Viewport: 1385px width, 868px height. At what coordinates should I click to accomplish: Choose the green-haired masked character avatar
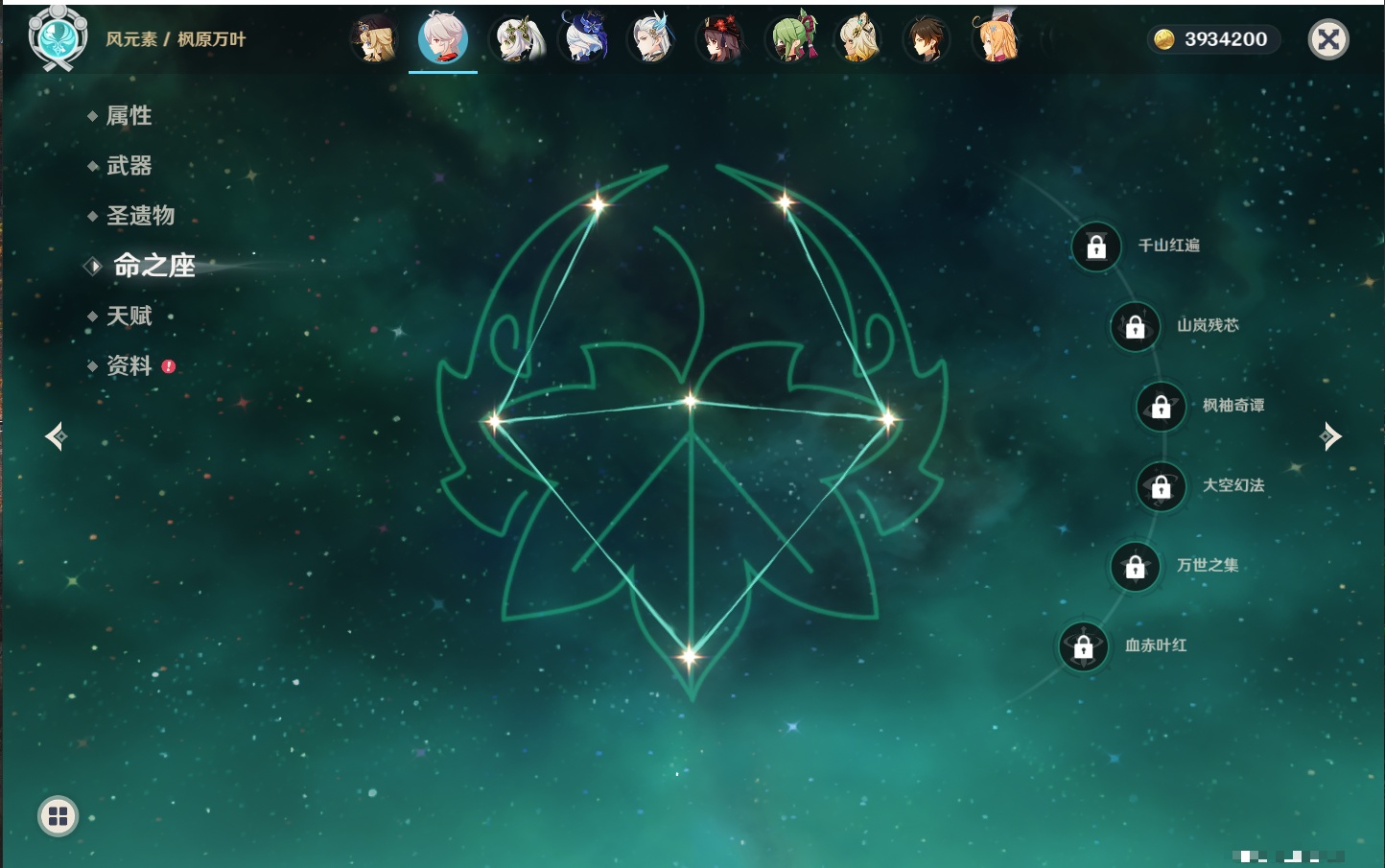click(x=791, y=39)
